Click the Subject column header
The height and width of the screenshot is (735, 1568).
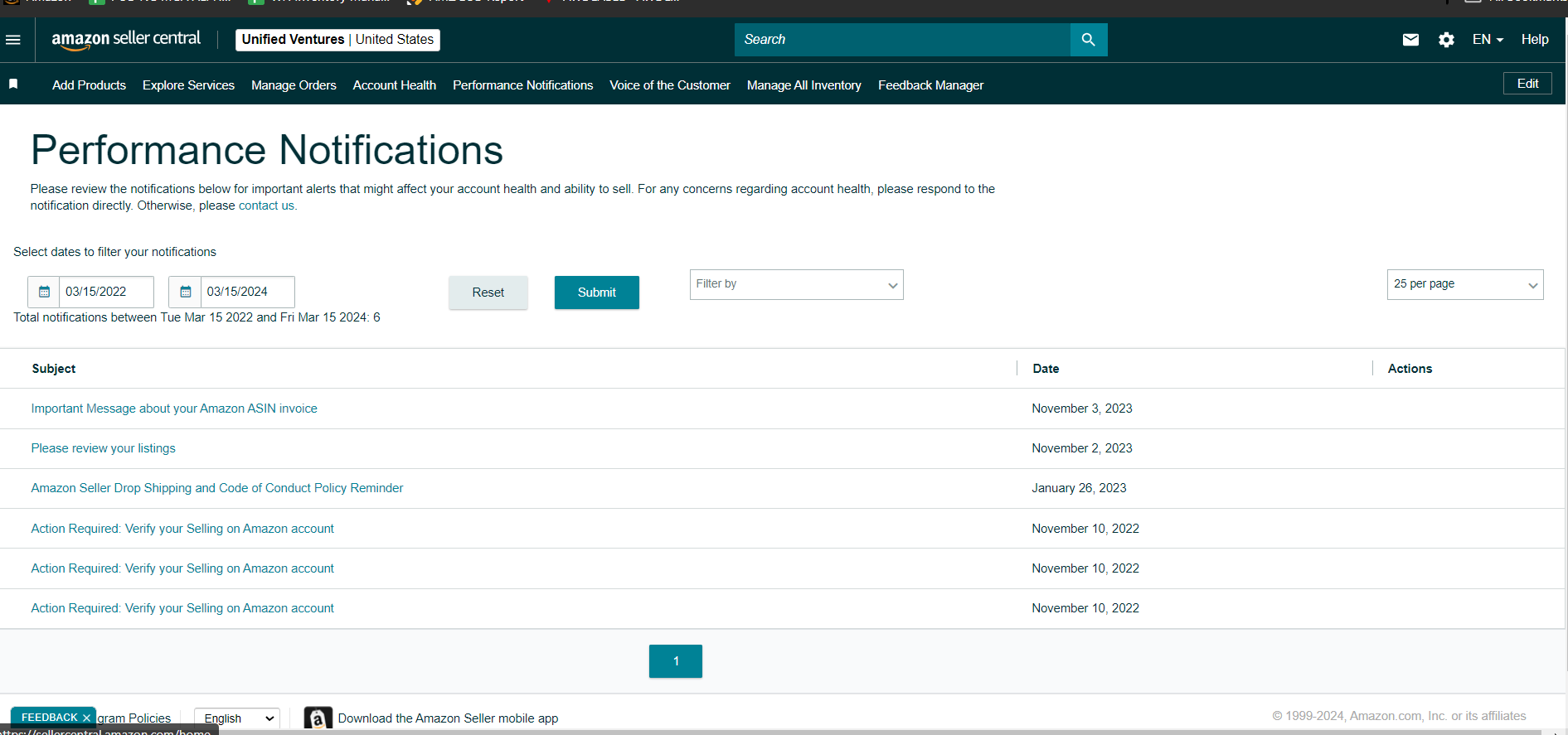[x=54, y=369]
